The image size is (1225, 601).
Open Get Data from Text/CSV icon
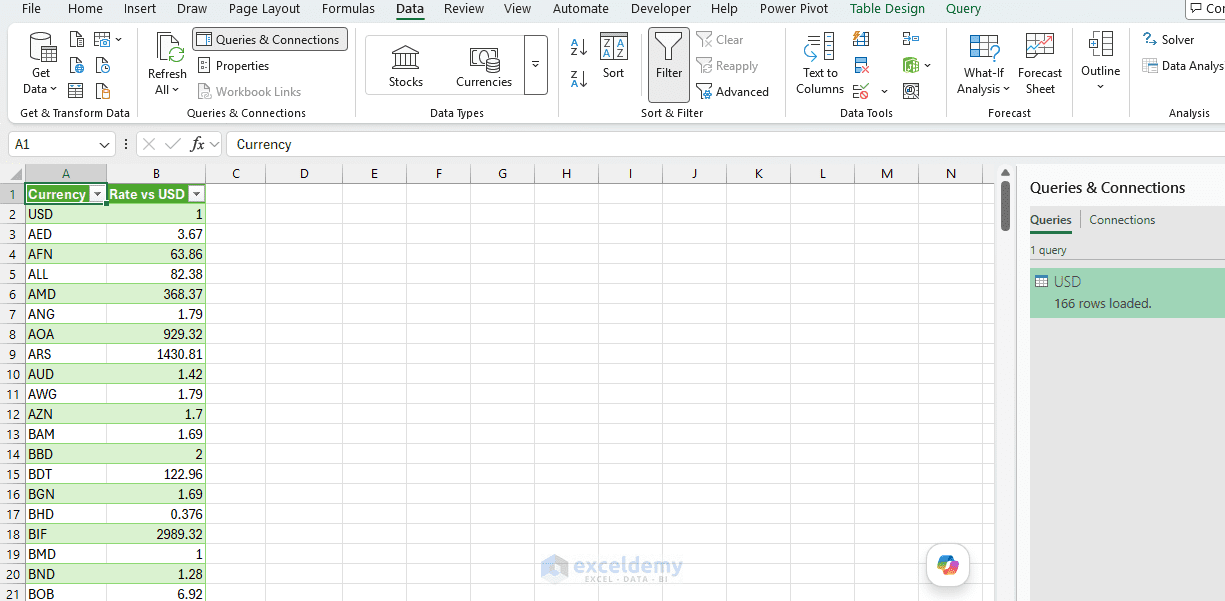[x=77, y=40]
